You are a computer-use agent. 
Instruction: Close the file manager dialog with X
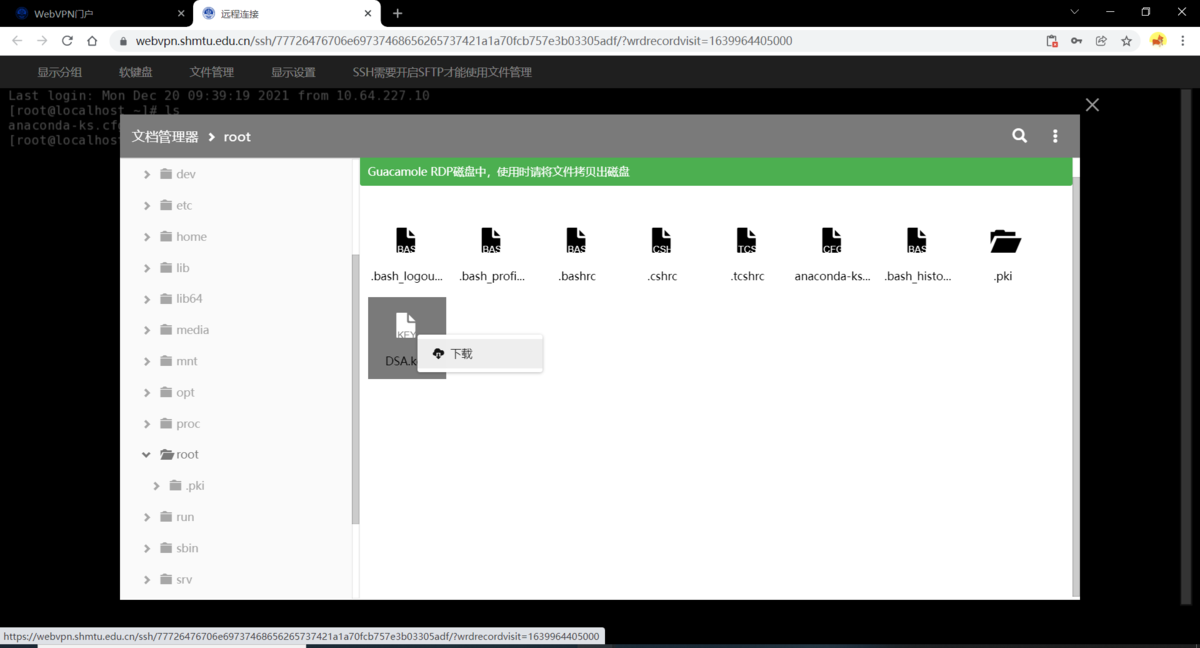coord(1092,105)
